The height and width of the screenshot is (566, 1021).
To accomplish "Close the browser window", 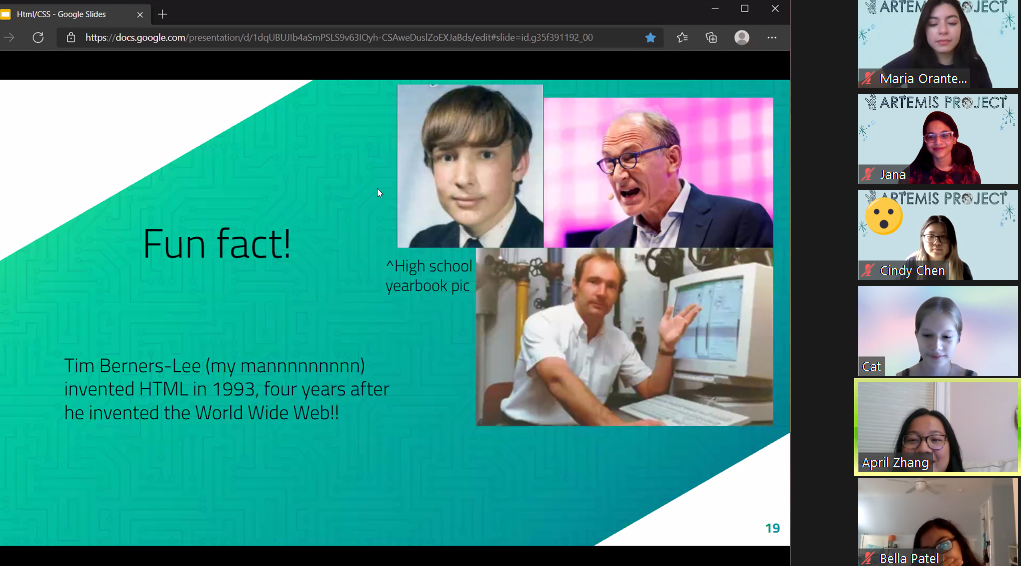I will point(775,9).
